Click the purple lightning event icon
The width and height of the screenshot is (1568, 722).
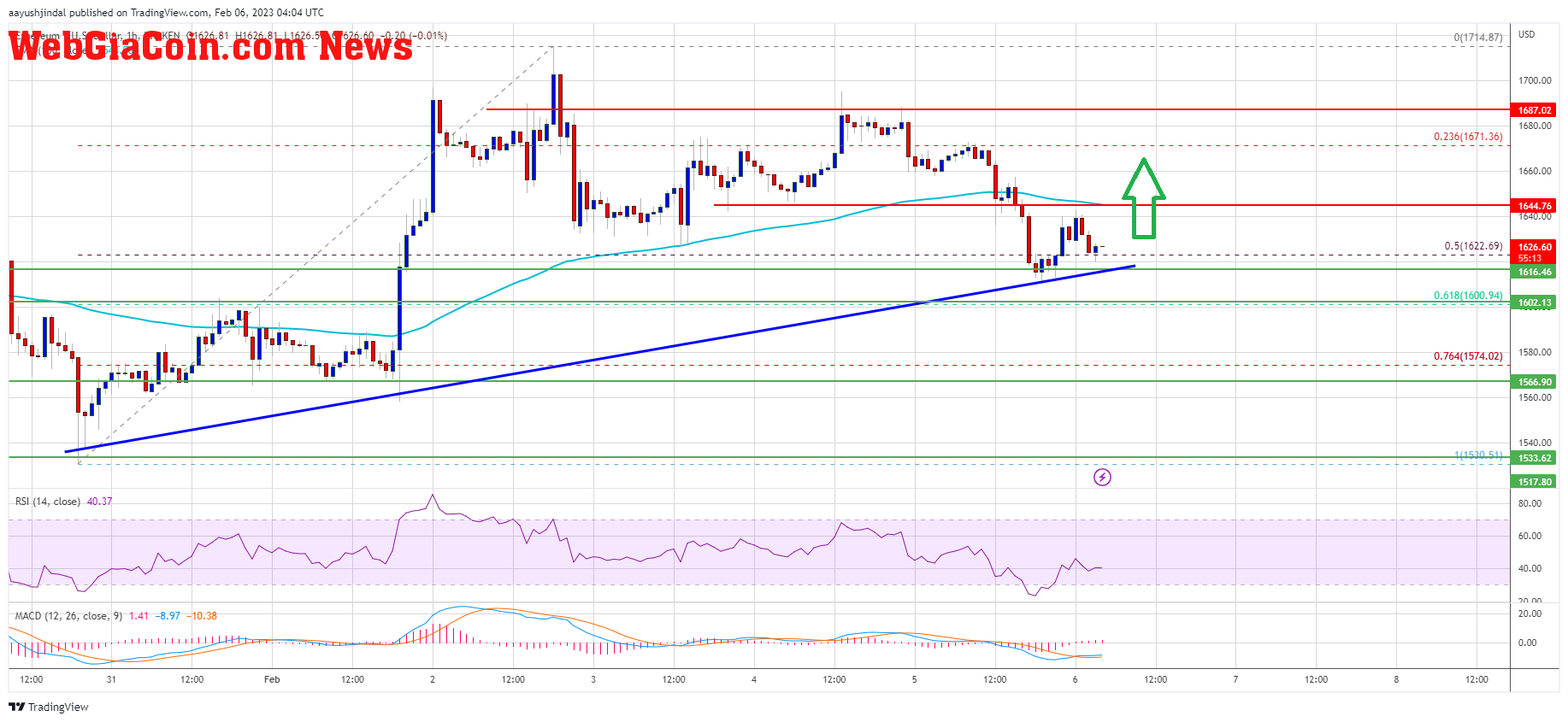click(x=1102, y=477)
